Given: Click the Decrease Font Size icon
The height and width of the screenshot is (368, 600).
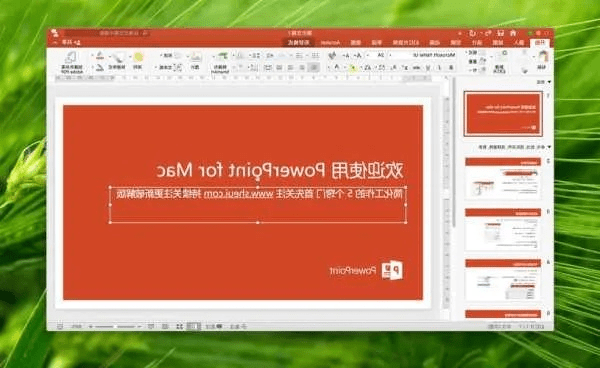Looking at the screenshot, I should [x=346, y=55].
